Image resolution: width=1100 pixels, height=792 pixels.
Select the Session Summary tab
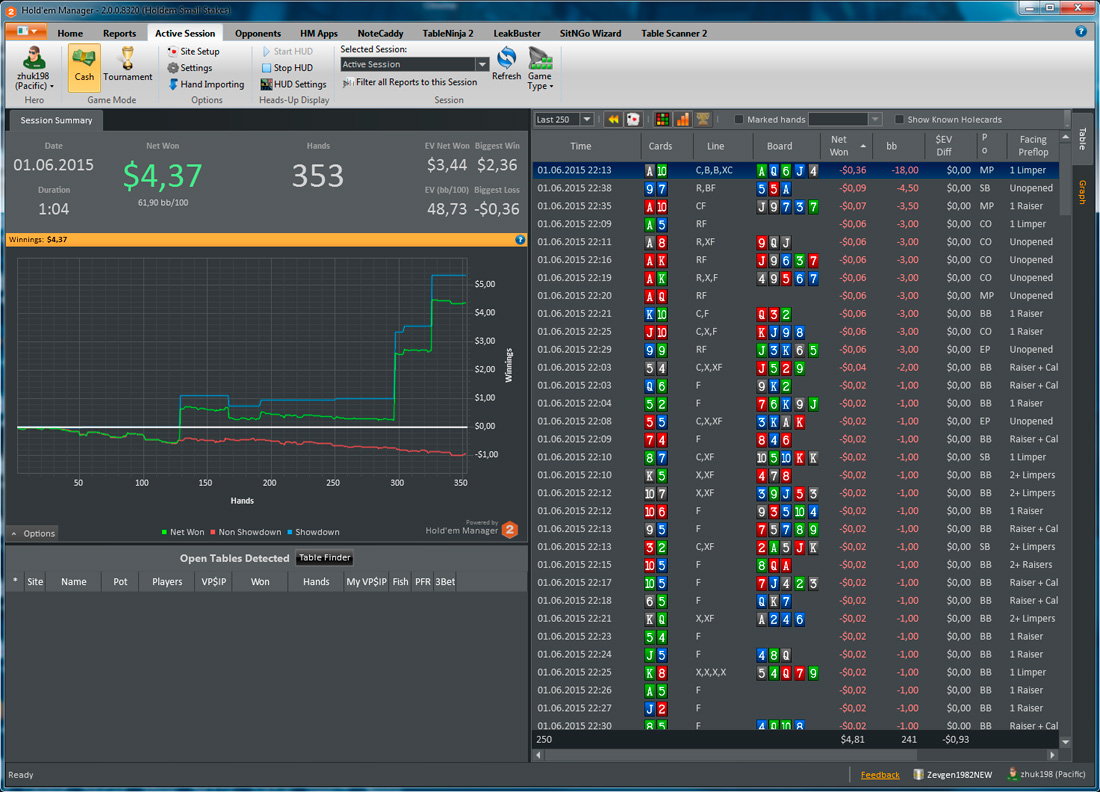(56, 120)
